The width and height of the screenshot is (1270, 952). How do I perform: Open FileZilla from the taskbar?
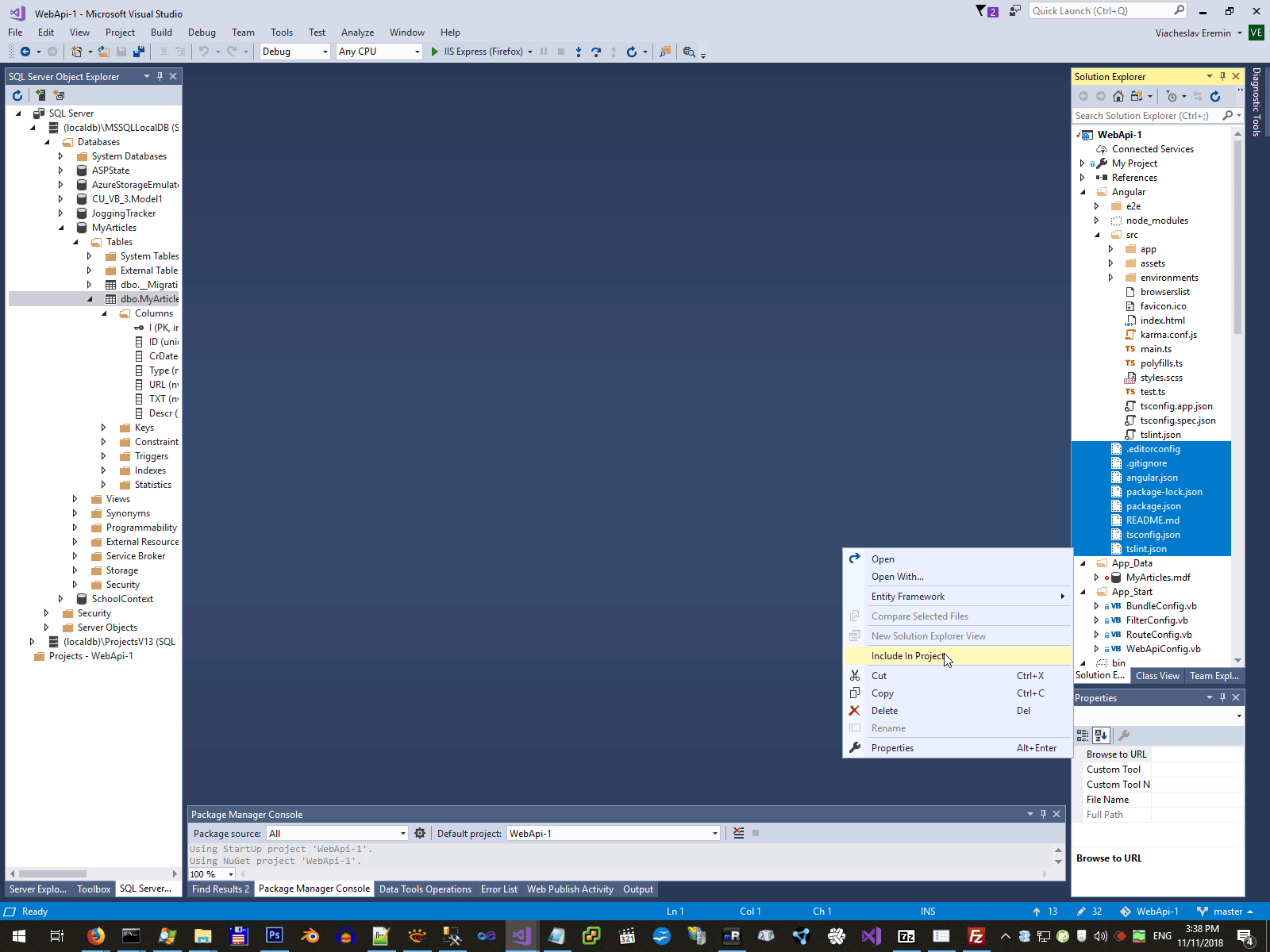(976, 936)
